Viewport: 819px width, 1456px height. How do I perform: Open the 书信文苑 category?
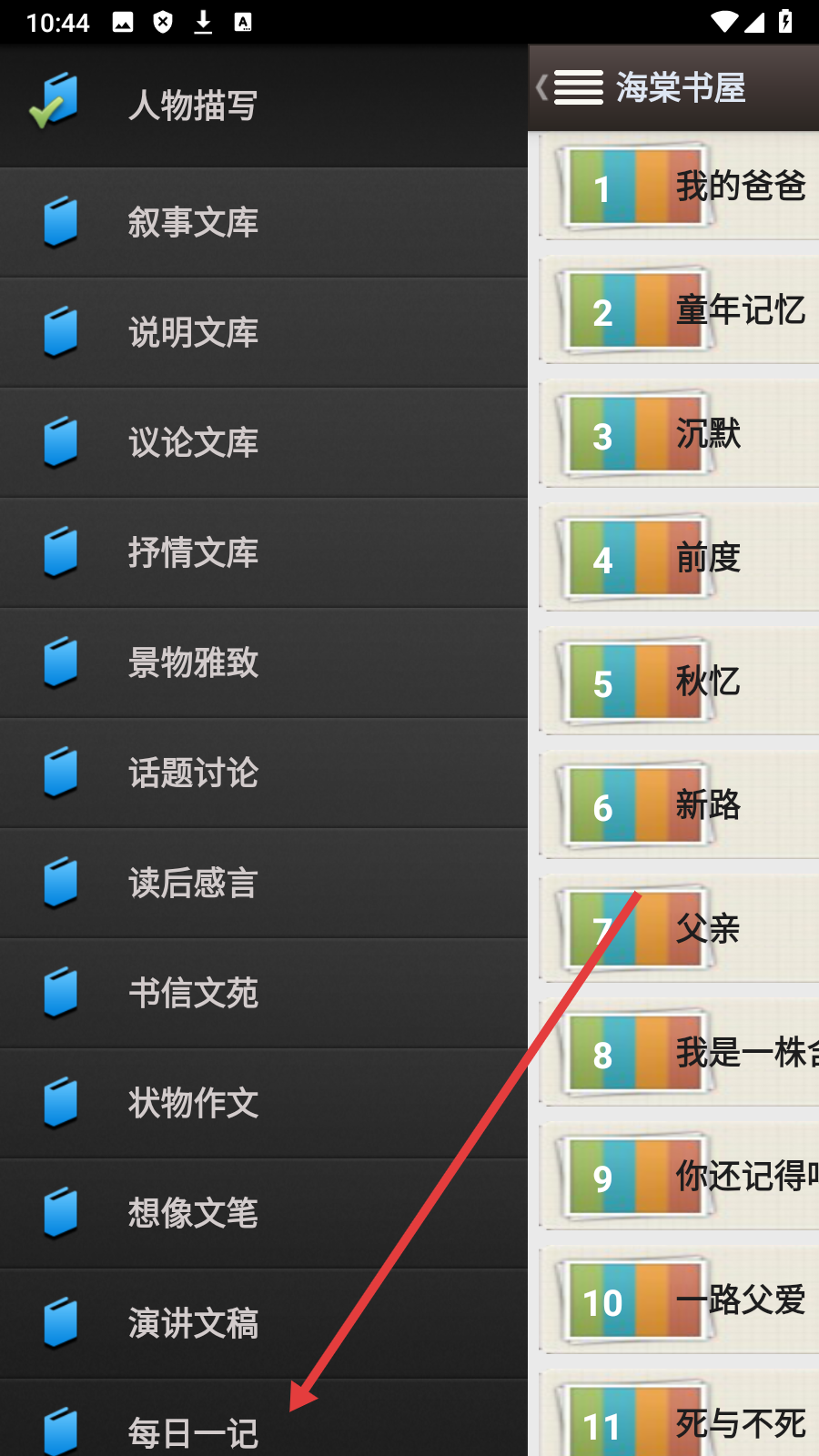(264, 993)
